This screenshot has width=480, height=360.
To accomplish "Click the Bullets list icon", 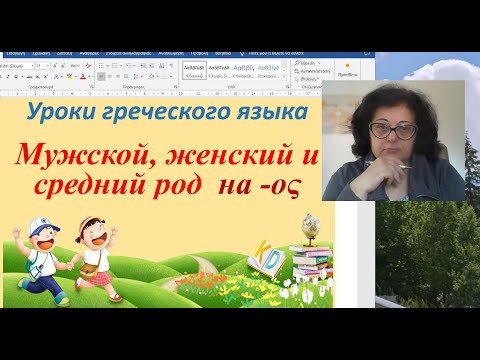I will tap(101, 66).
